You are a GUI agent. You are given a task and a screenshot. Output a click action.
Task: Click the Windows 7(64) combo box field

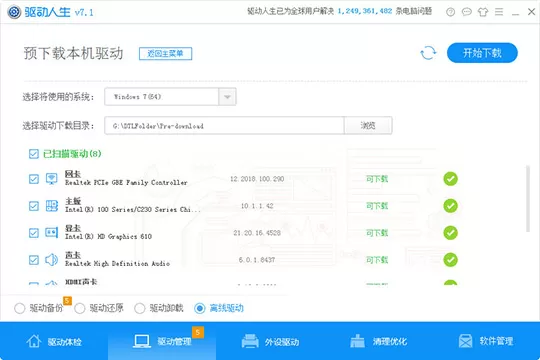170,97
